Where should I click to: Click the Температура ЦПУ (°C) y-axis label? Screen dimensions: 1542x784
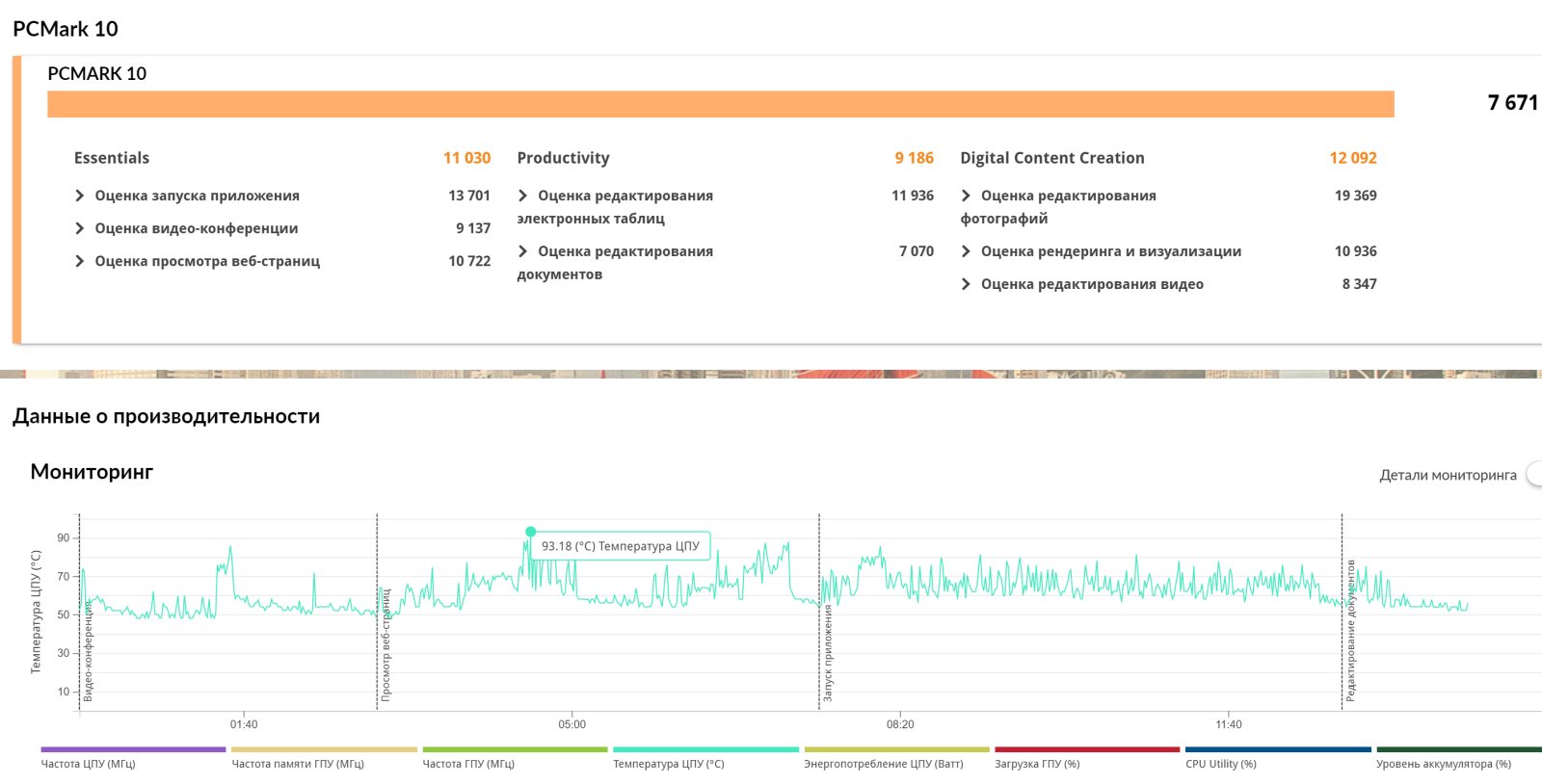36,612
